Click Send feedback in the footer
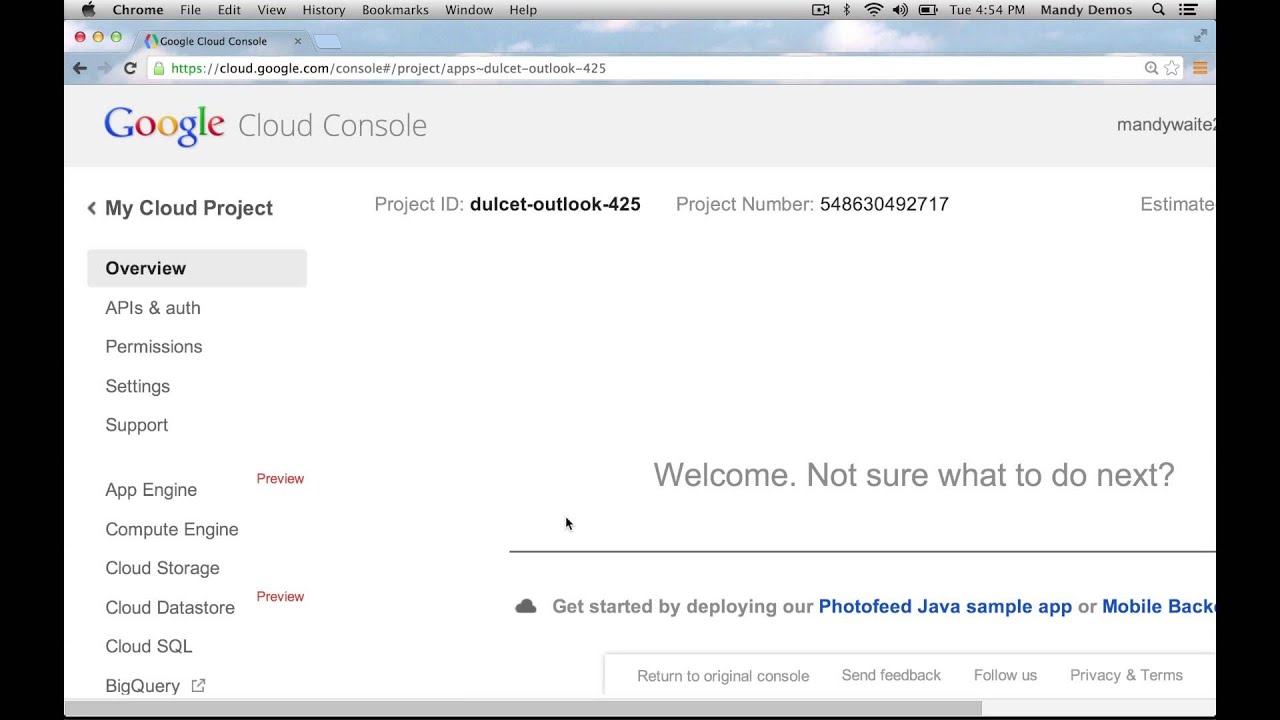This screenshot has height=720, width=1280. (x=891, y=675)
